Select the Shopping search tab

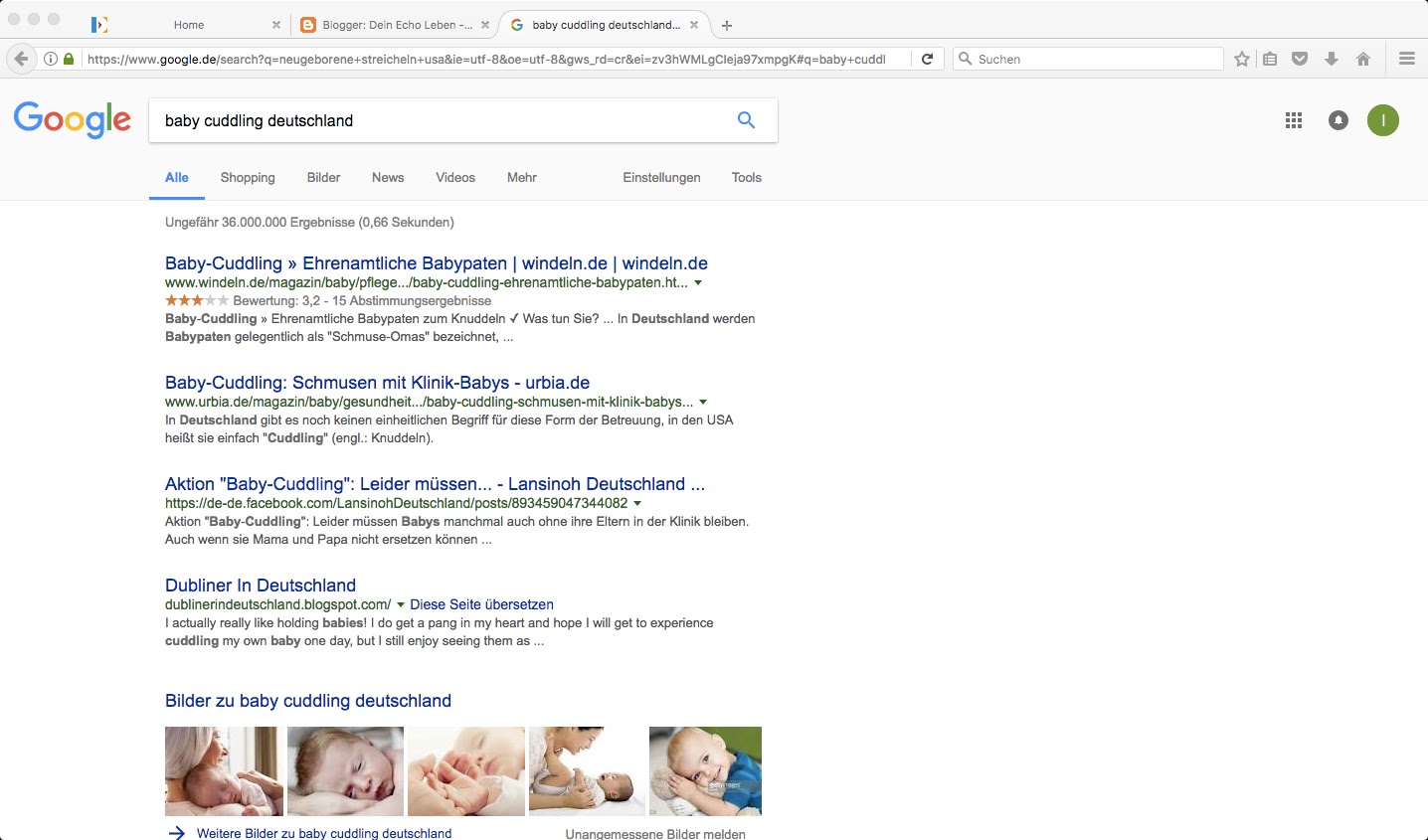click(248, 177)
